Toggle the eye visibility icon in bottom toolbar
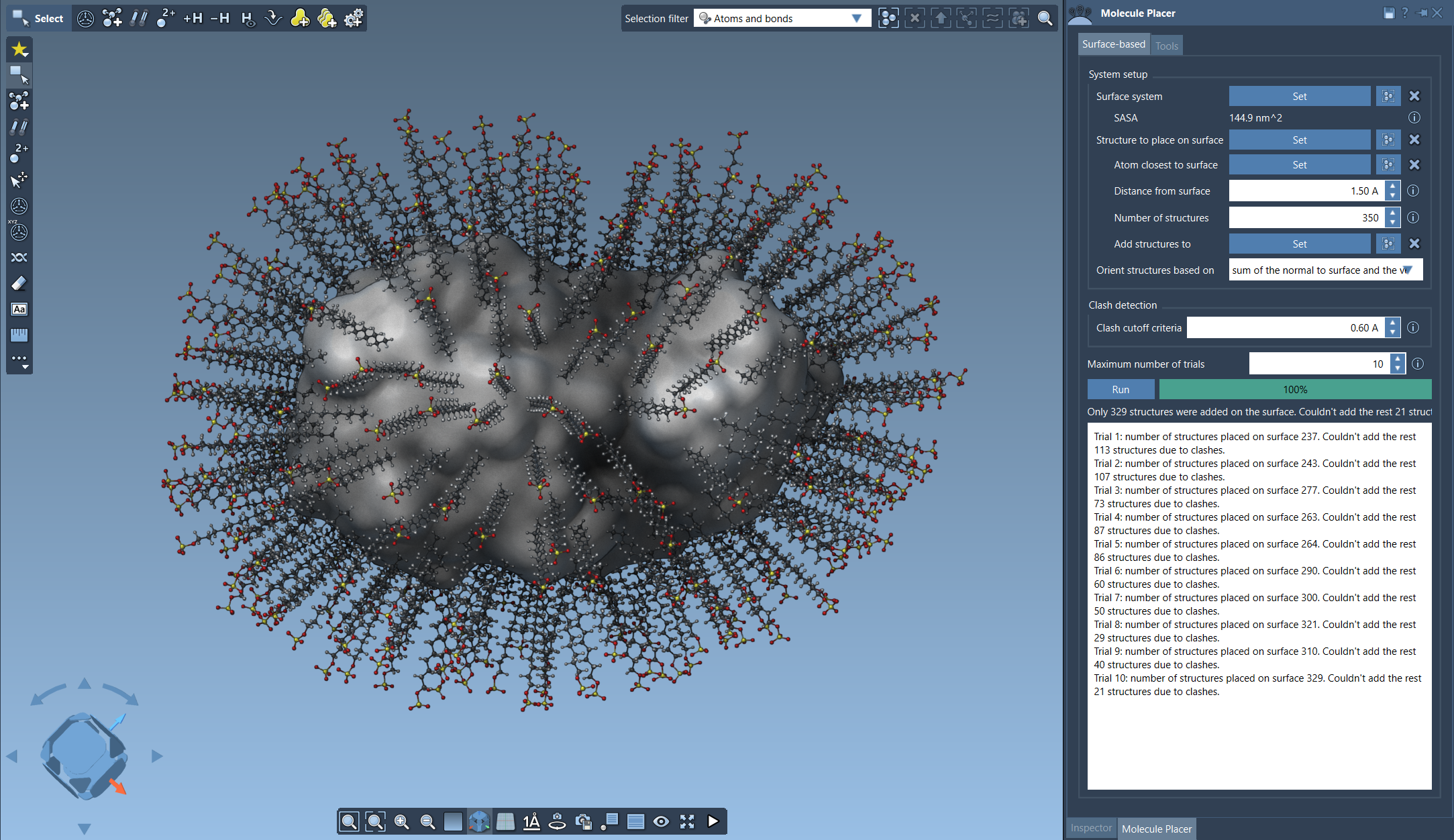The width and height of the screenshot is (1454, 840). pyautogui.click(x=661, y=821)
